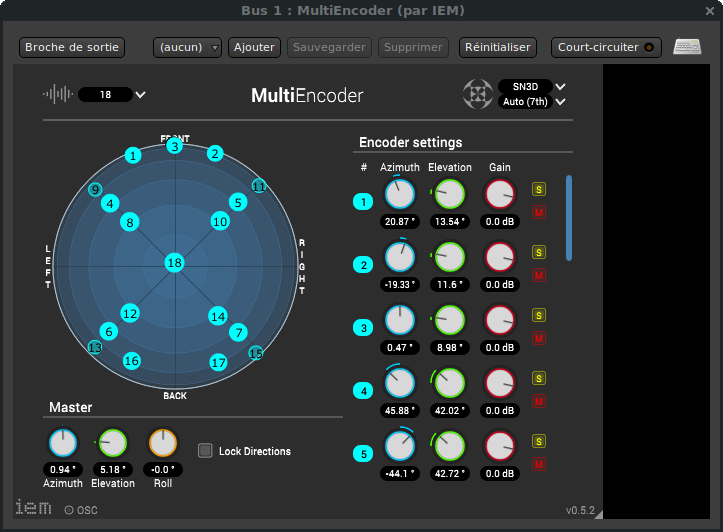This screenshot has width=723, height=532.
Task: Solo encoder 1 with the S button
Action: 539,189
